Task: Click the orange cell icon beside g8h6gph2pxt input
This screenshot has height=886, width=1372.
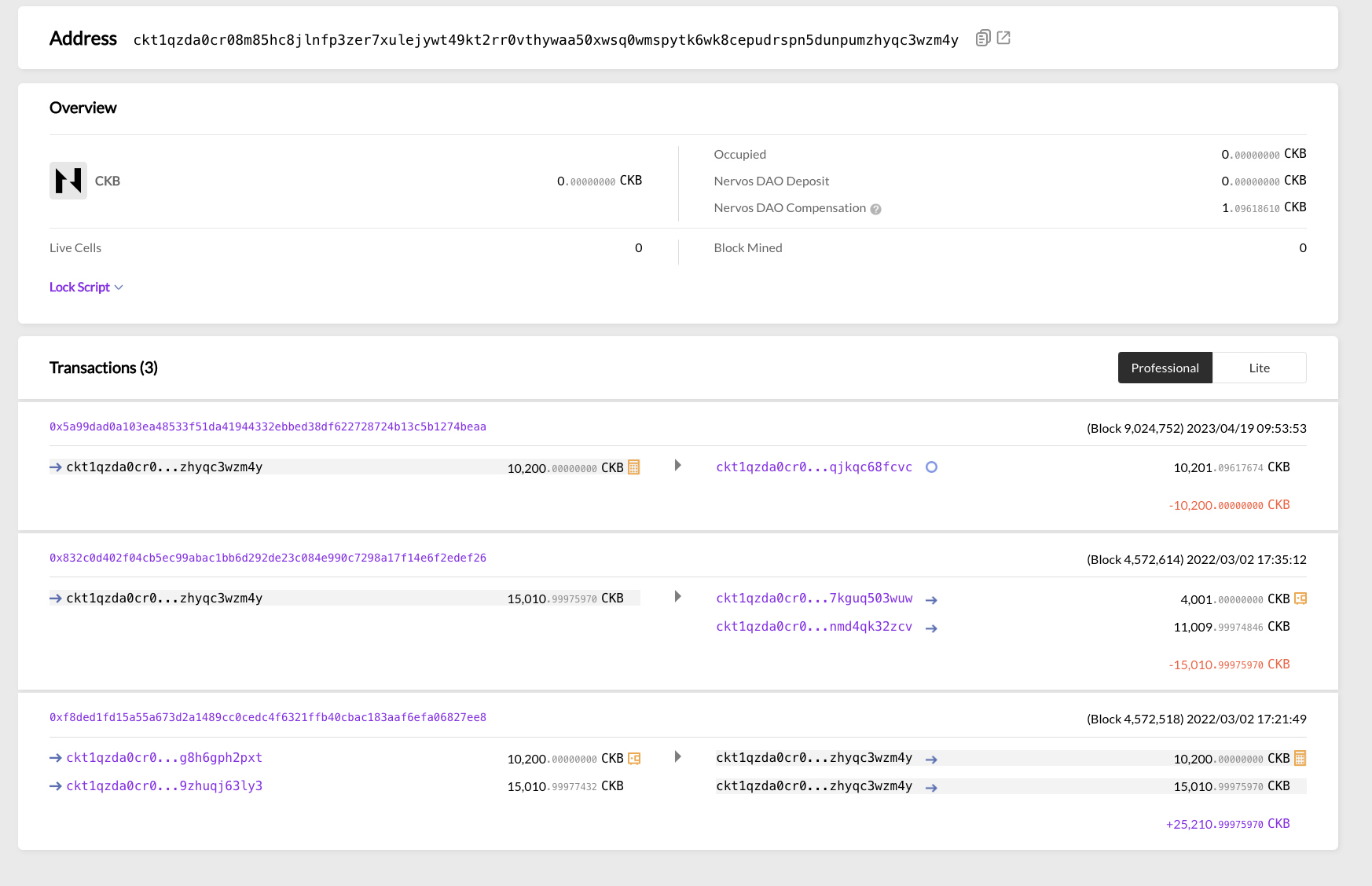Action: [633, 758]
